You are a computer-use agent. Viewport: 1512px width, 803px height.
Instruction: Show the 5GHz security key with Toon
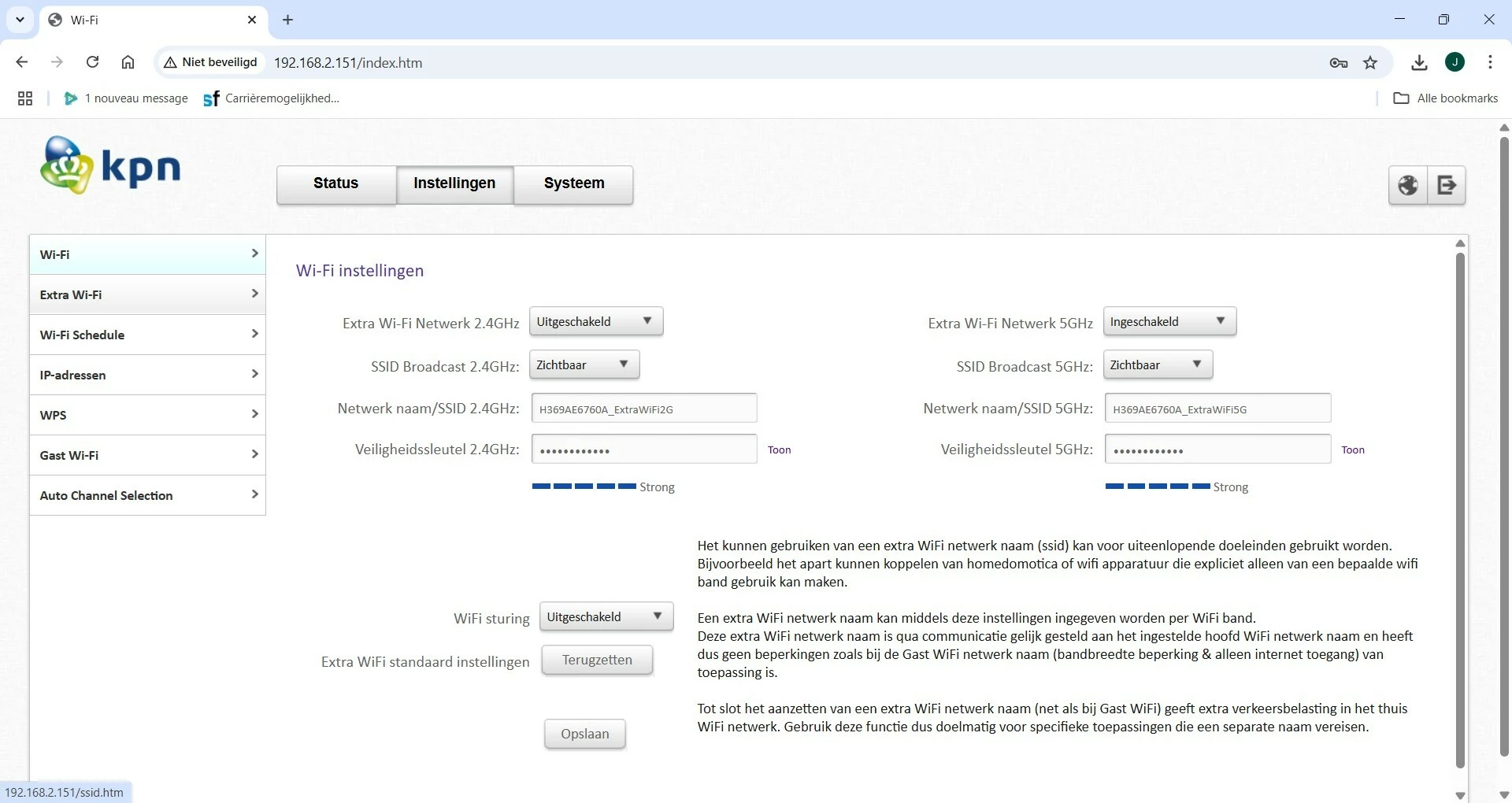(x=1353, y=450)
